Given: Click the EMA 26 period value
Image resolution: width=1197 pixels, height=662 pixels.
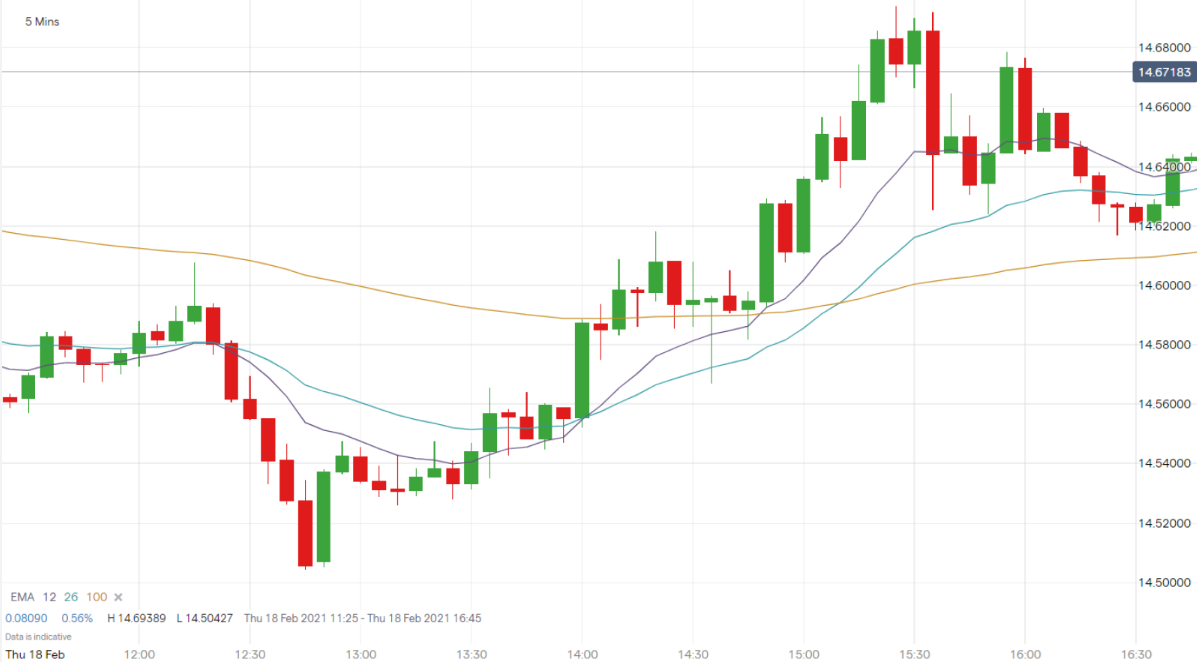Looking at the screenshot, I should click(x=71, y=597).
